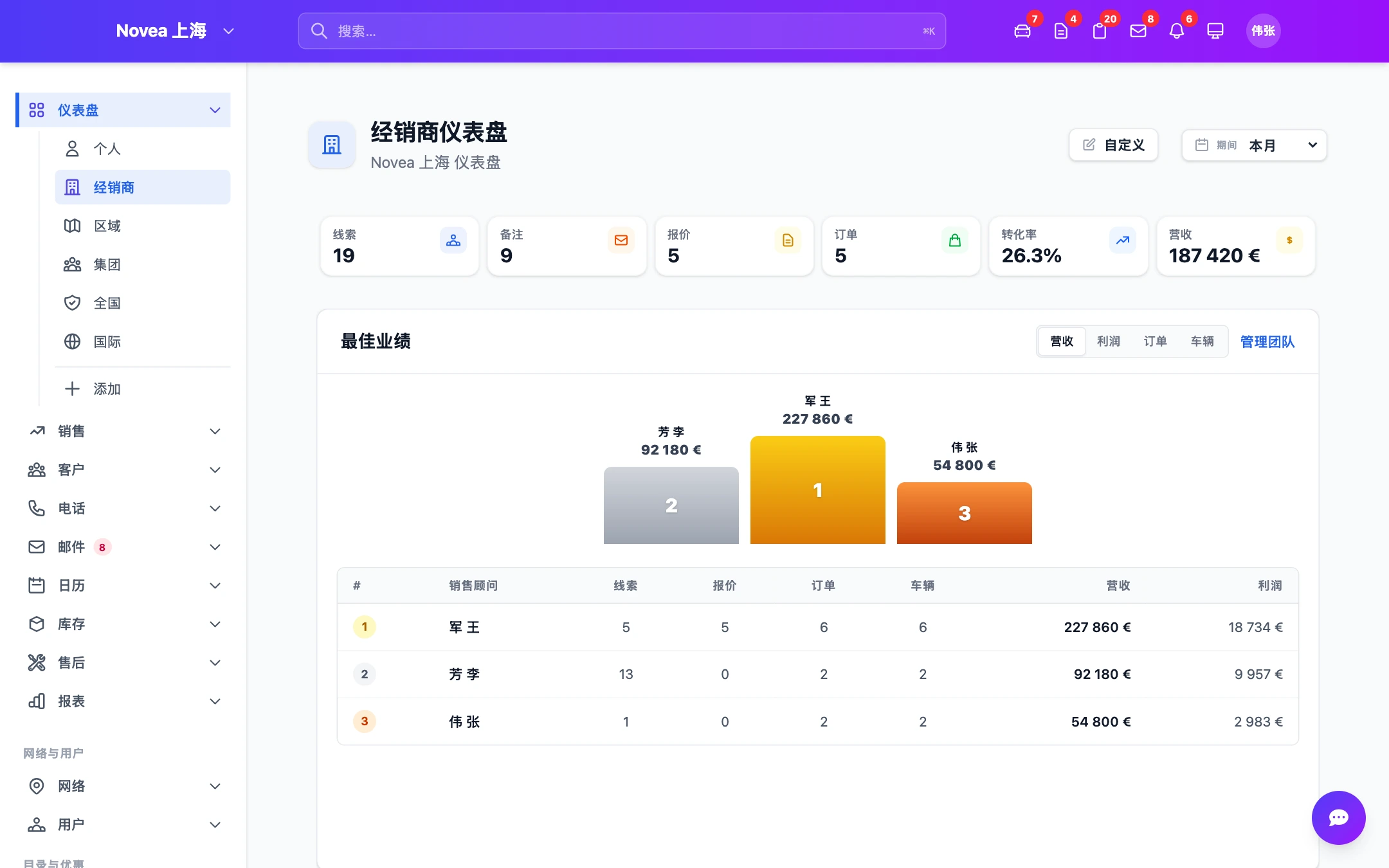Switch to the 车辆 performance tab
Image resolution: width=1389 pixels, height=868 pixels.
point(1202,341)
